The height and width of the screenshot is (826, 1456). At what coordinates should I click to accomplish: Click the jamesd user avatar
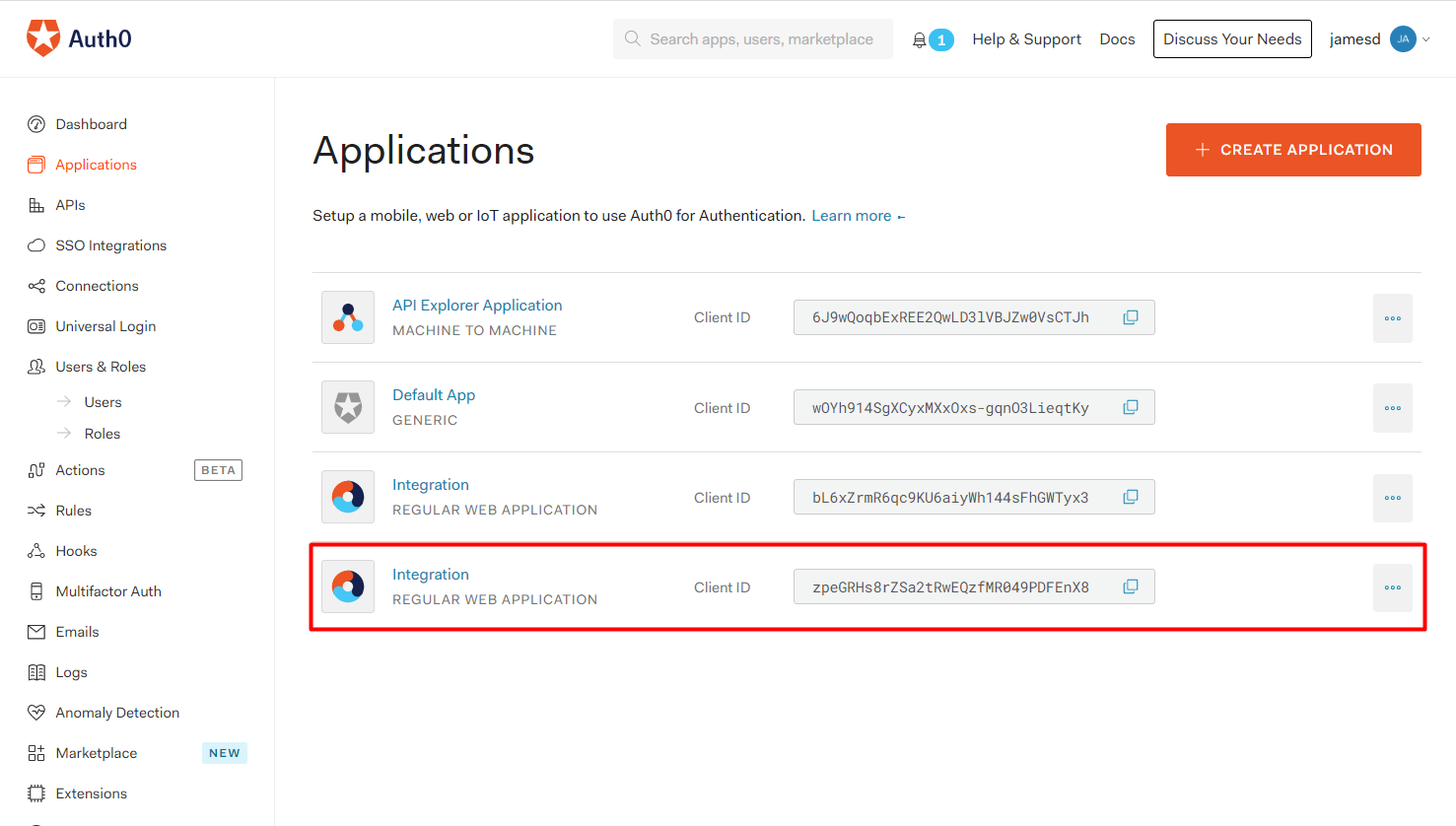[1403, 39]
